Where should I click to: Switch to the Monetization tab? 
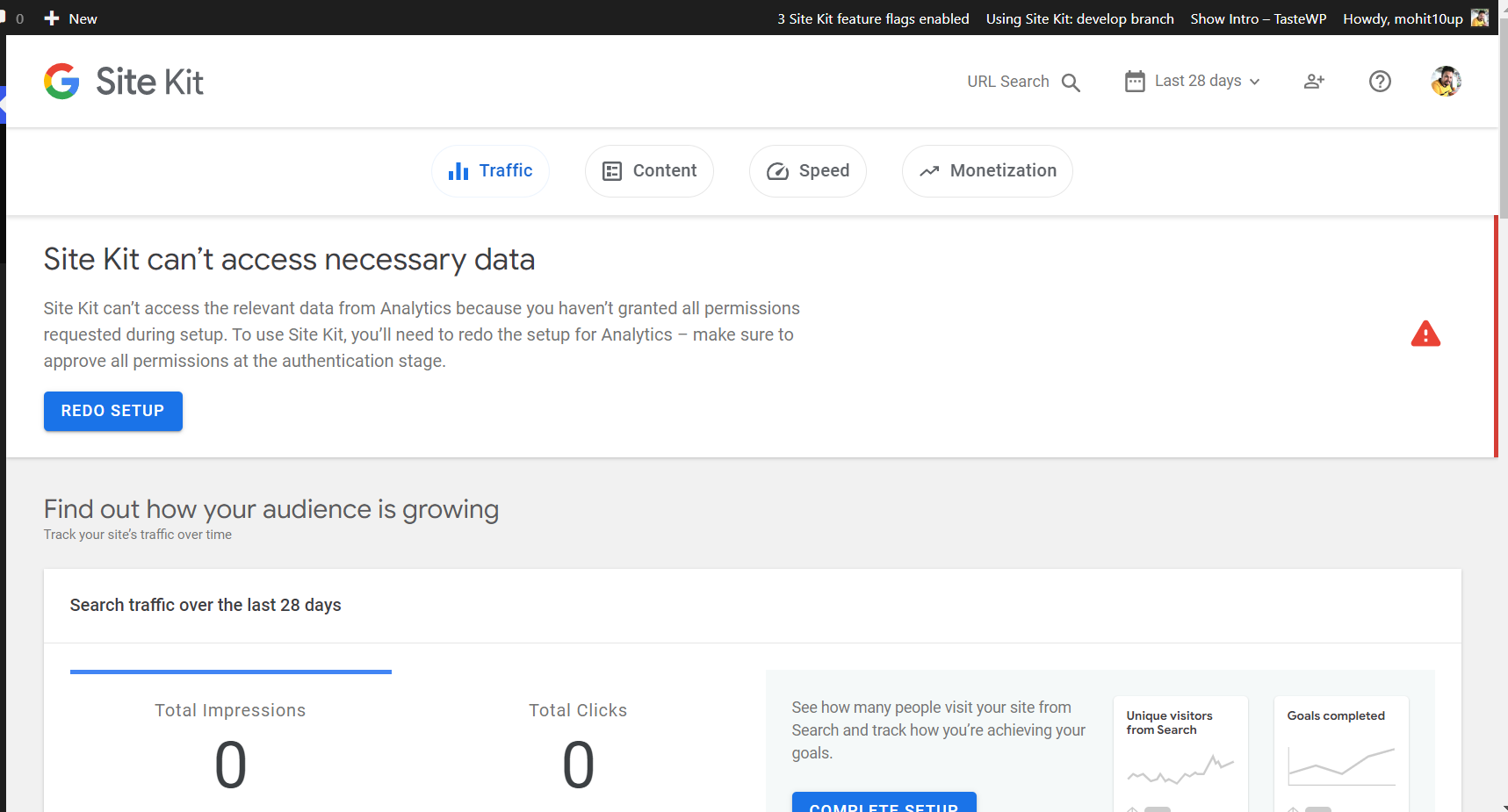click(987, 171)
